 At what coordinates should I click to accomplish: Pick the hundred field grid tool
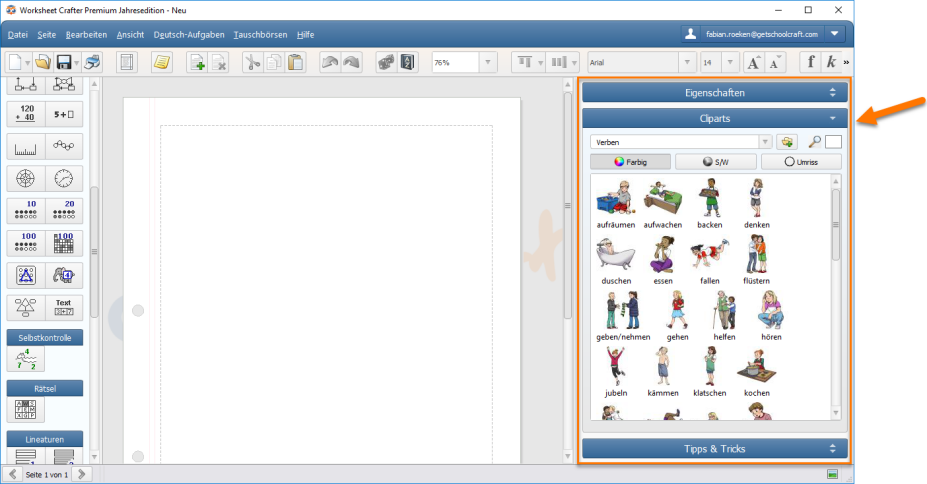coord(64,243)
